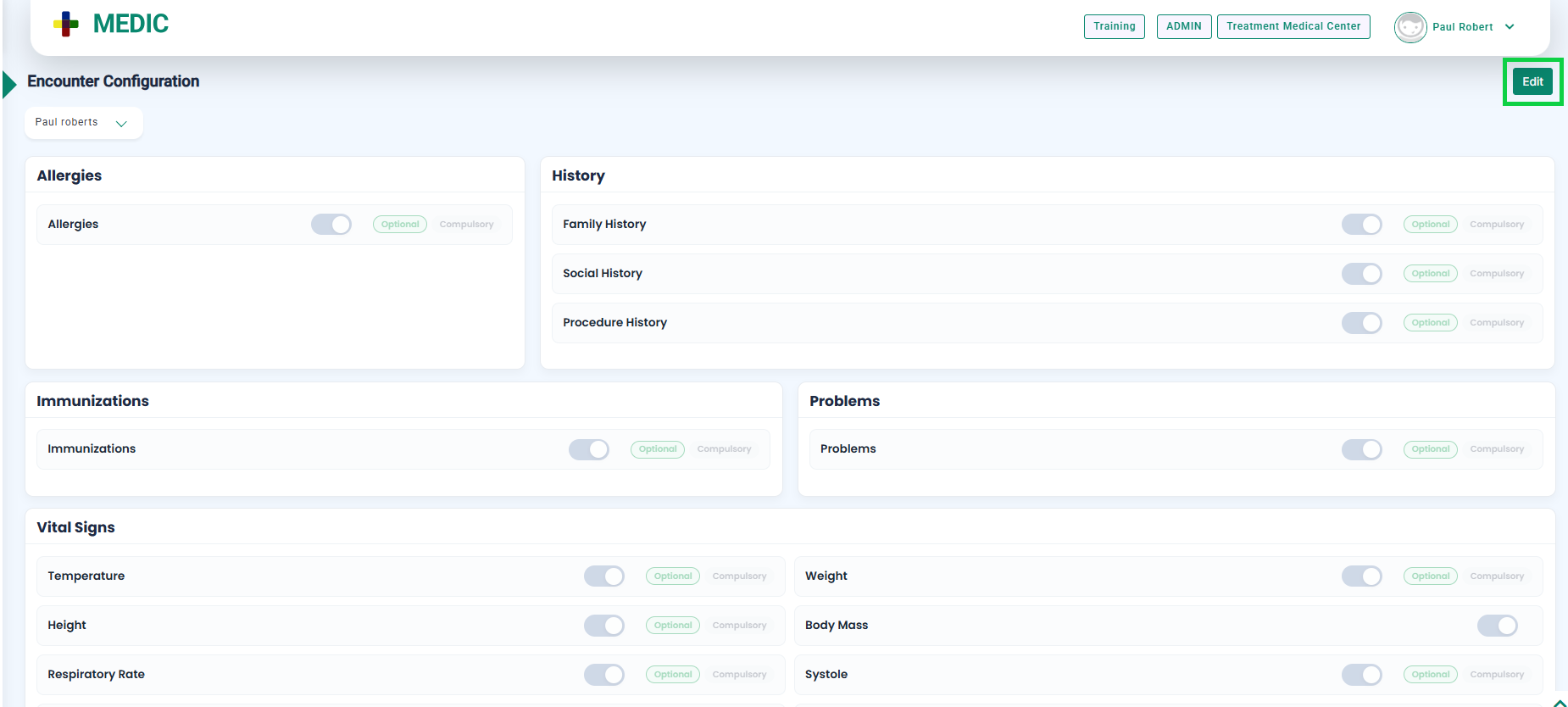Select Compulsory for Social History
Viewport: 1568px width, 707px height.
click(x=1496, y=274)
